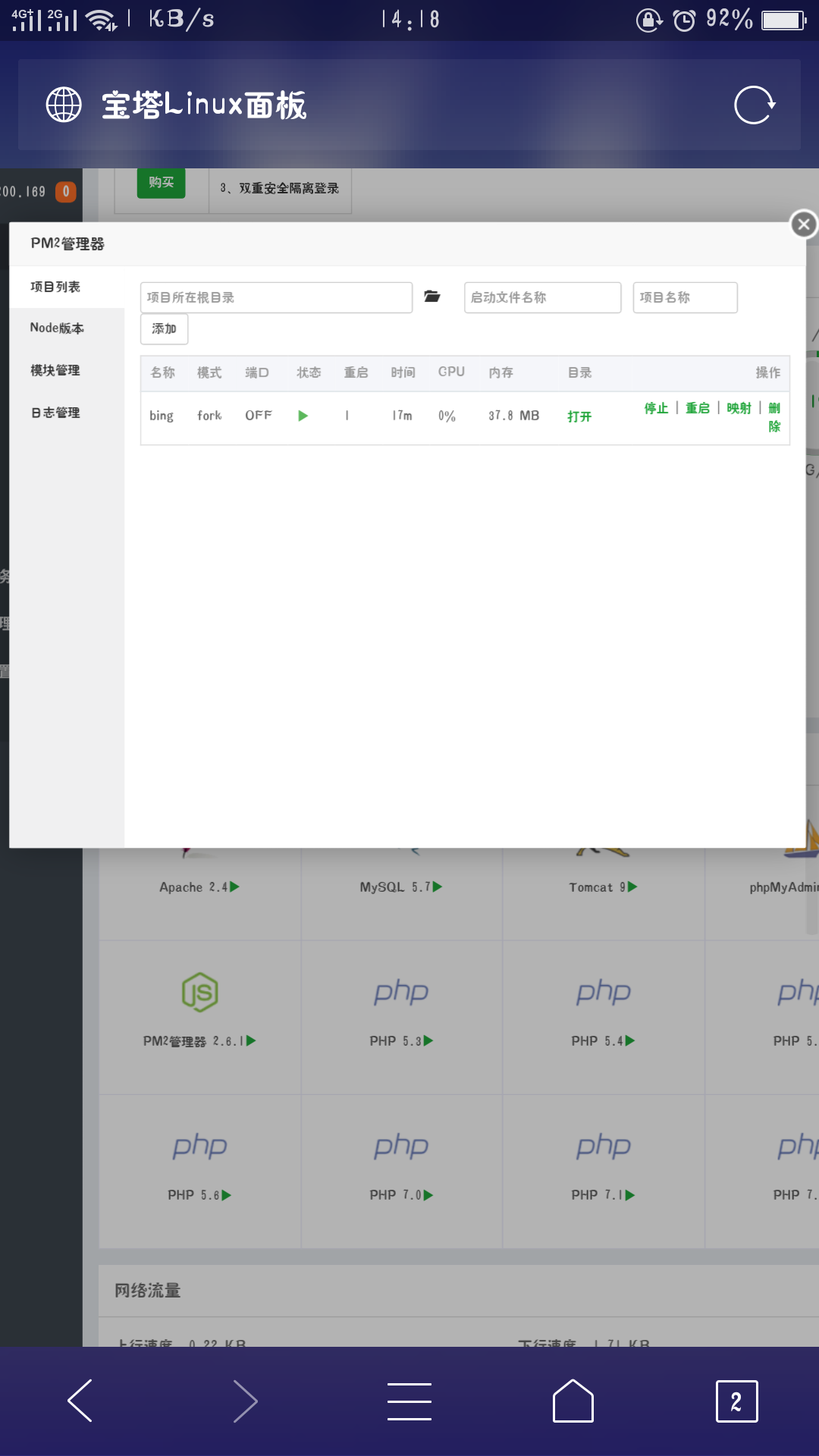Close the PM2 manager dialog
The image size is (819, 1456).
804,224
